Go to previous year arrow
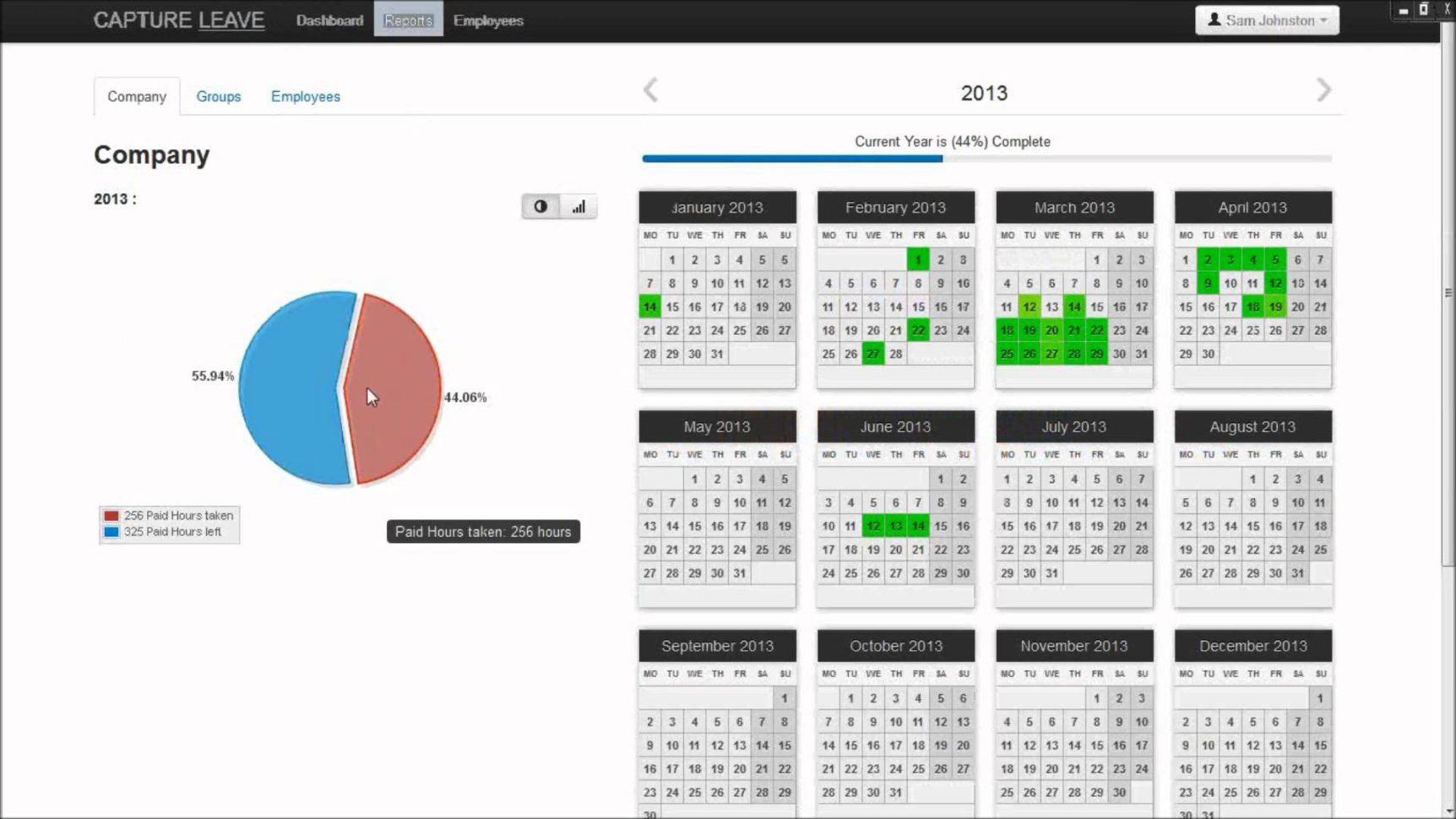 (650, 90)
